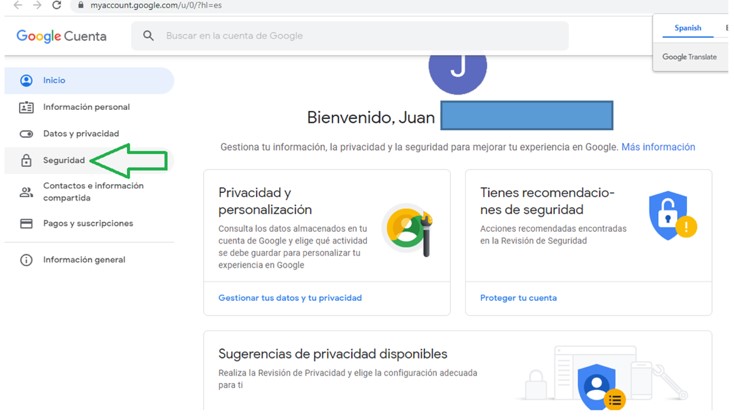Click the credit card icon for Pagos
The width and height of the screenshot is (734, 418).
26,224
